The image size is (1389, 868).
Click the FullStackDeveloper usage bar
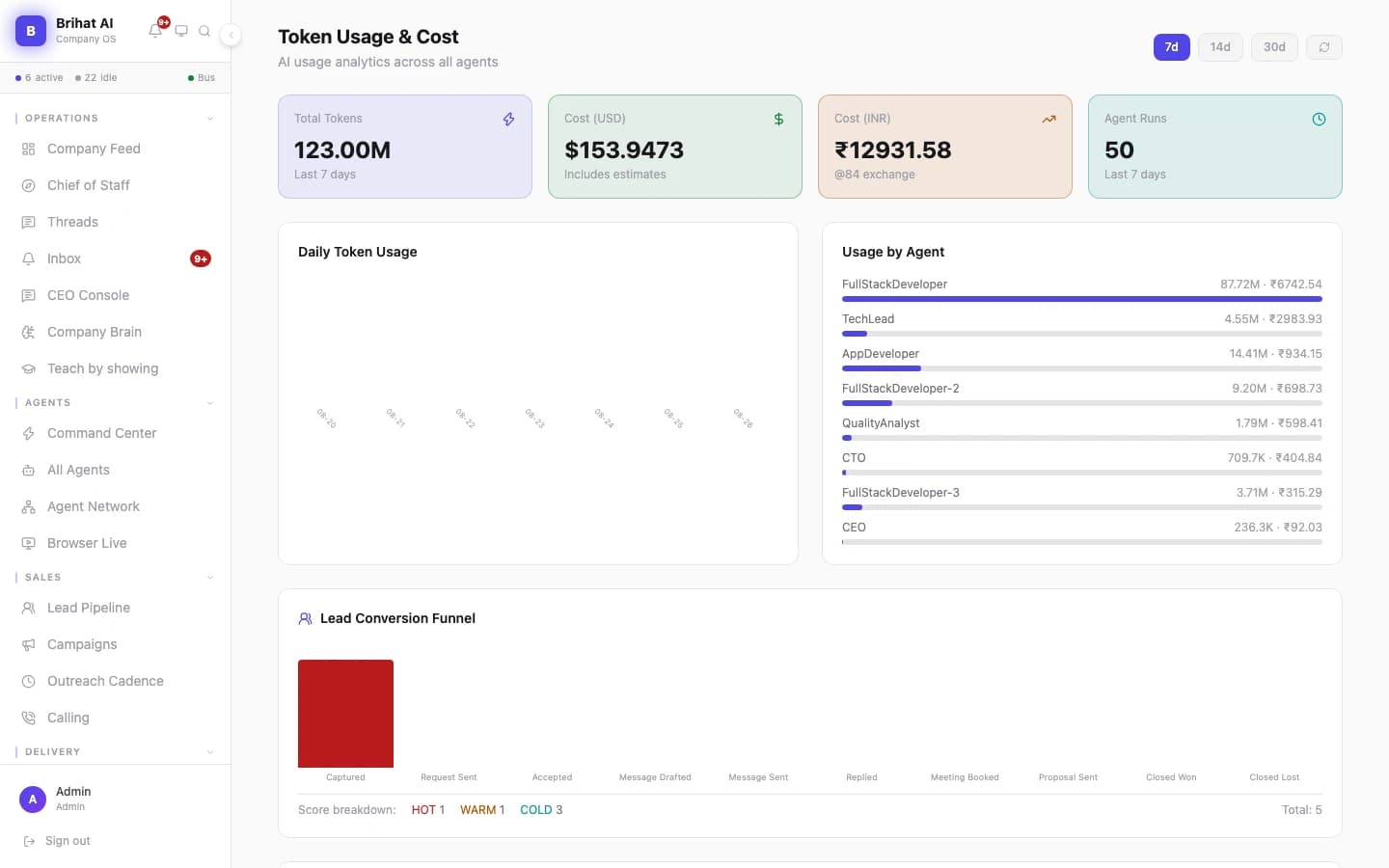1082,299
